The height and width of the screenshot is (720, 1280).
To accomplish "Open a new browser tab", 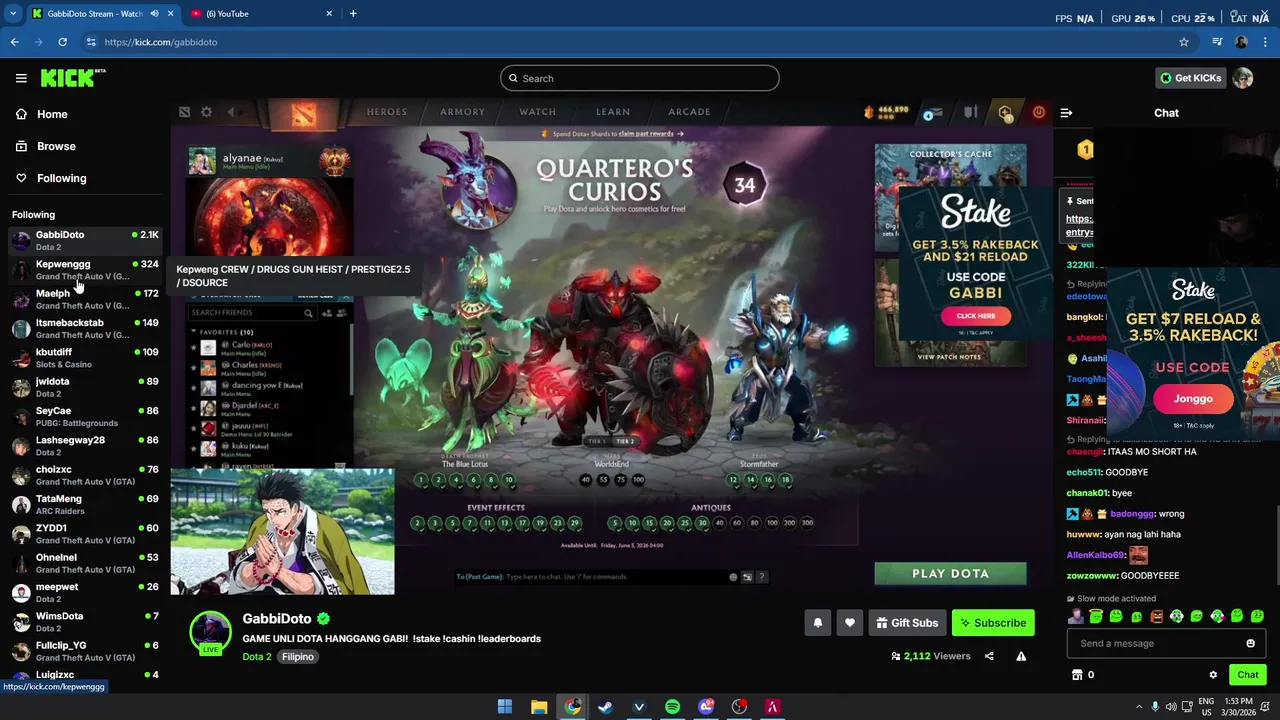I will click(x=353, y=13).
